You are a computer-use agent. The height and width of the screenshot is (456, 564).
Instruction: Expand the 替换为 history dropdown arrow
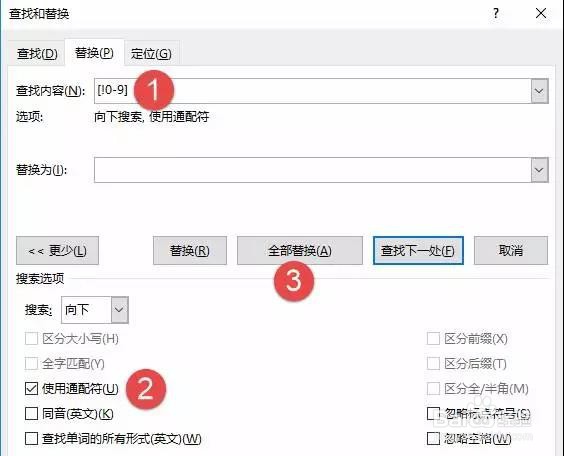point(540,170)
